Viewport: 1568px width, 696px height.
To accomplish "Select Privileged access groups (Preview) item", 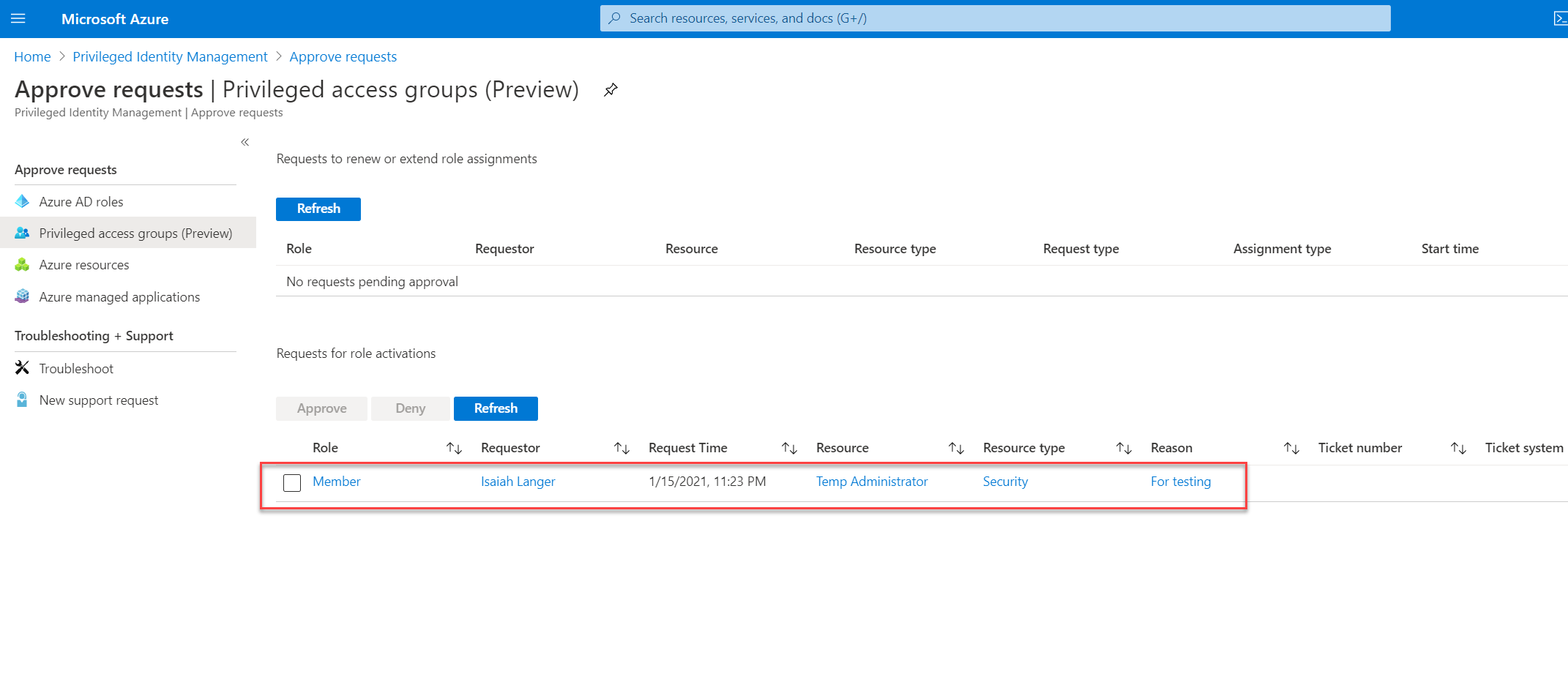I will pyautogui.click(x=128, y=233).
